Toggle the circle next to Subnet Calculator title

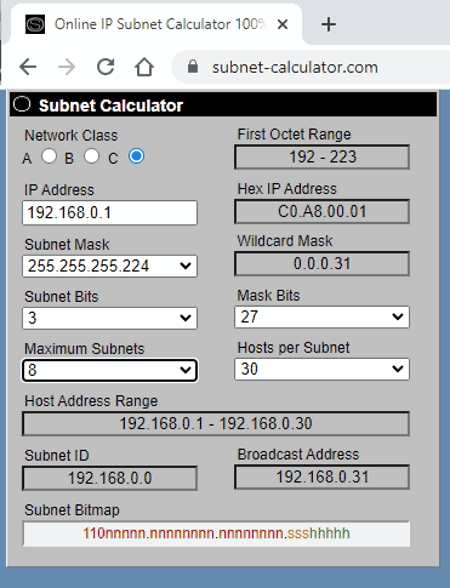22,104
